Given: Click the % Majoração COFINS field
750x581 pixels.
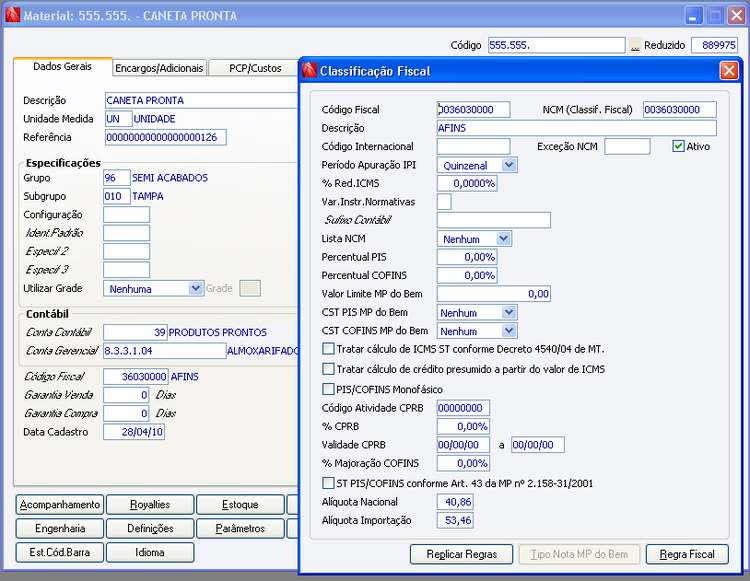Looking at the screenshot, I should (x=463, y=463).
